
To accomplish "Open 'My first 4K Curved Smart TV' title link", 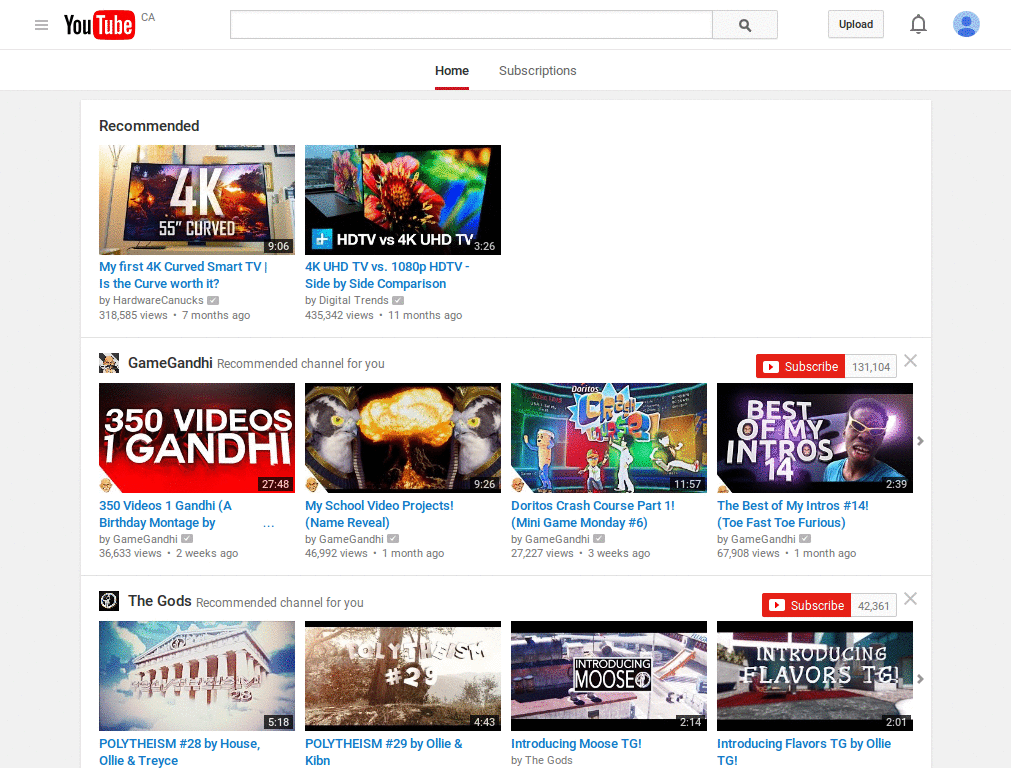I will pyautogui.click(x=183, y=275).
